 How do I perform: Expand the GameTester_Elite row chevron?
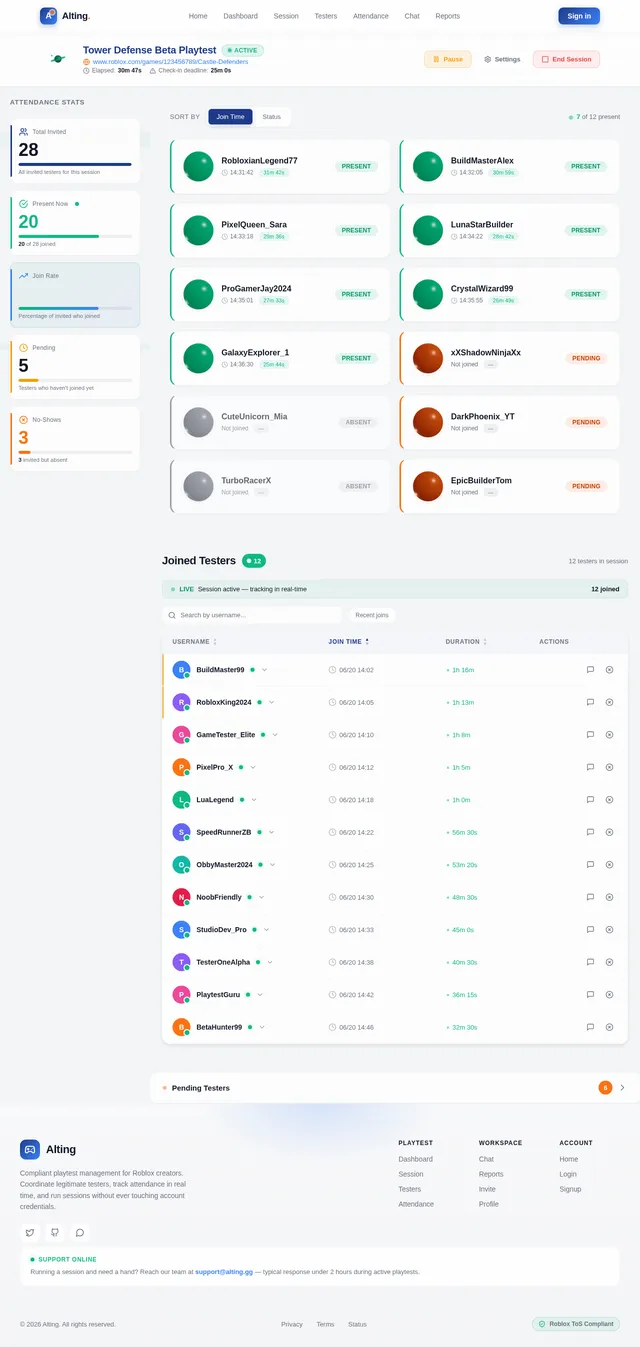(x=275, y=735)
